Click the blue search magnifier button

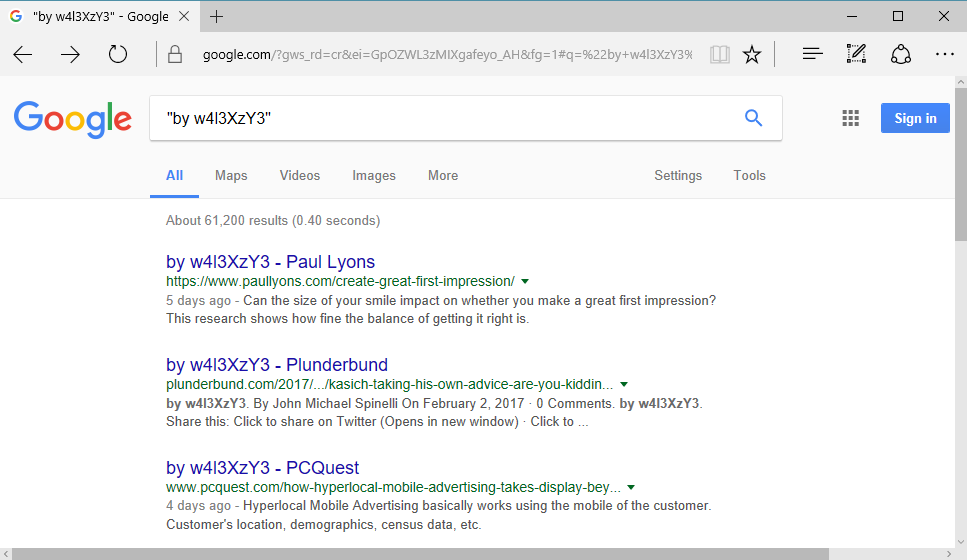point(753,118)
